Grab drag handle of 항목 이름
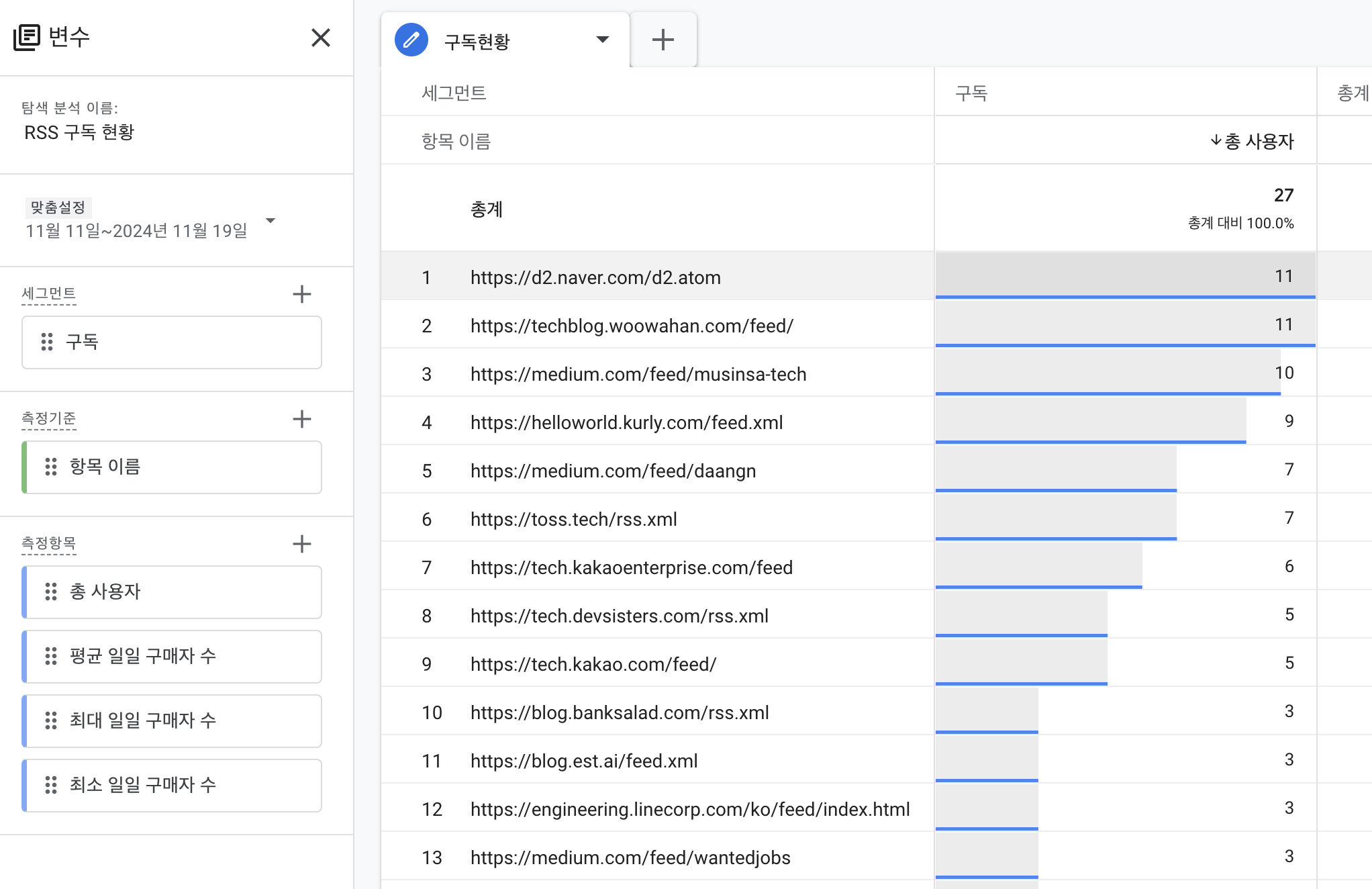 coord(51,467)
